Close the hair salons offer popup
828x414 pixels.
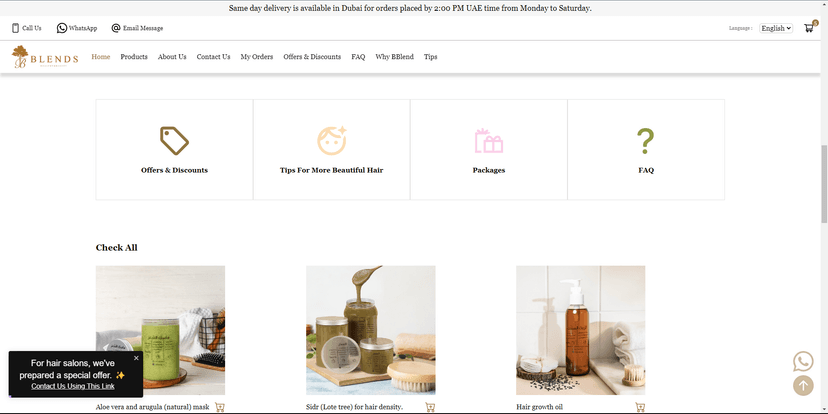(136, 358)
